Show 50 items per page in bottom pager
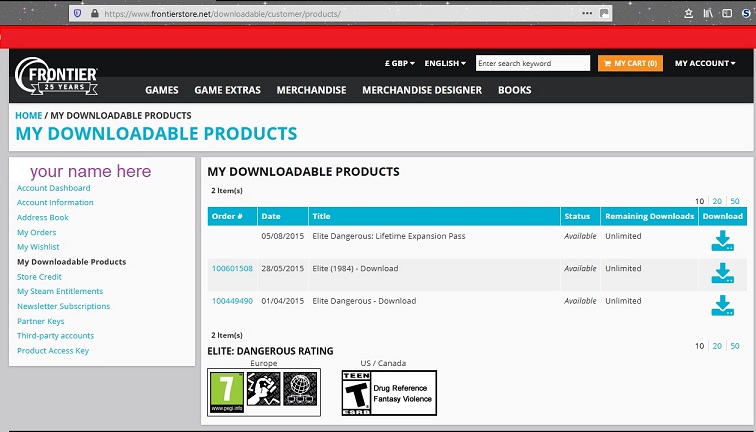Screen dimensions: 756x432 coord(735,346)
